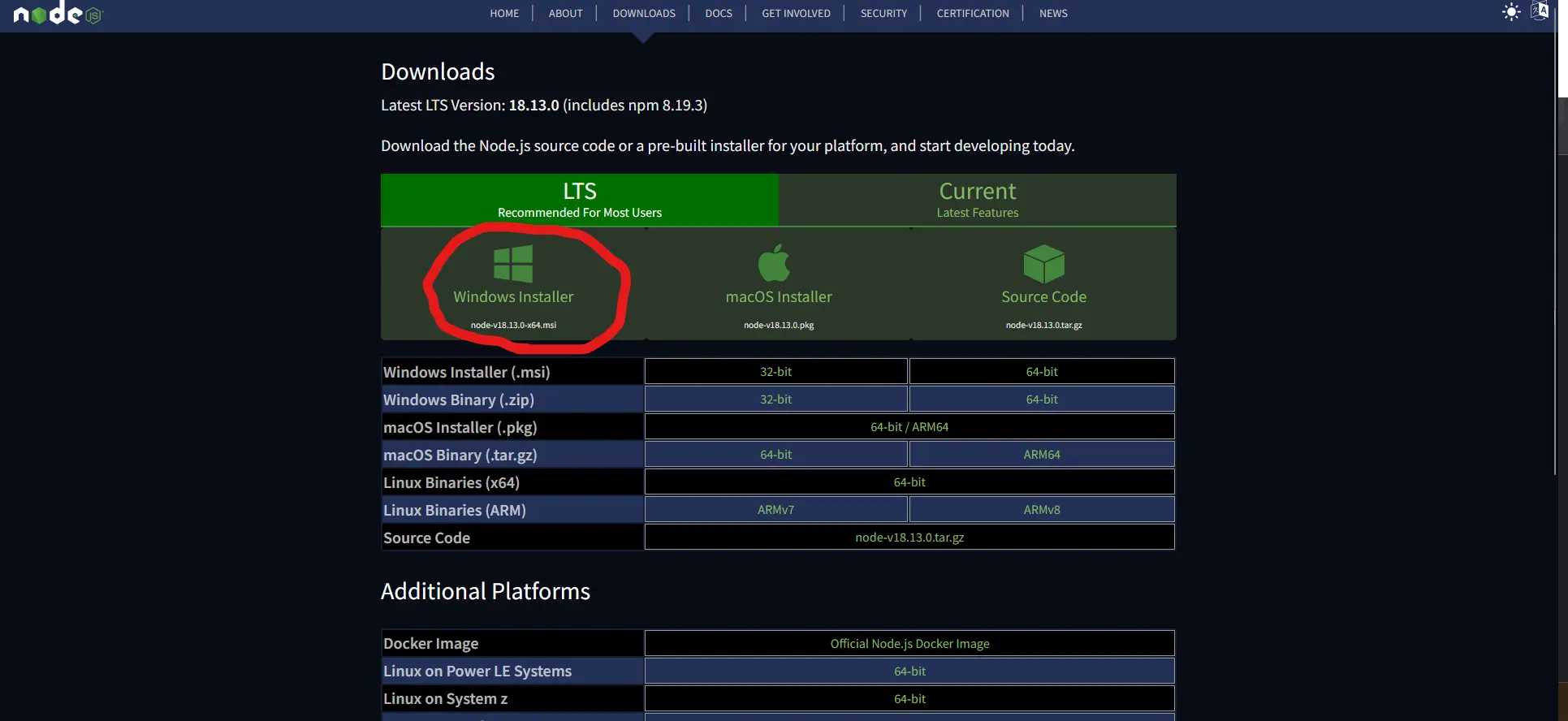This screenshot has height=721, width=1568.
Task: Click the Node.js logo
Action: [58, 13]
